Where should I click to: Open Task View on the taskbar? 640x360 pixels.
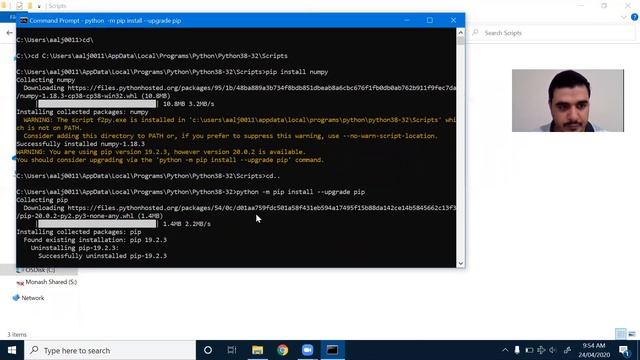pyautogui.click(x=232, y=350)
